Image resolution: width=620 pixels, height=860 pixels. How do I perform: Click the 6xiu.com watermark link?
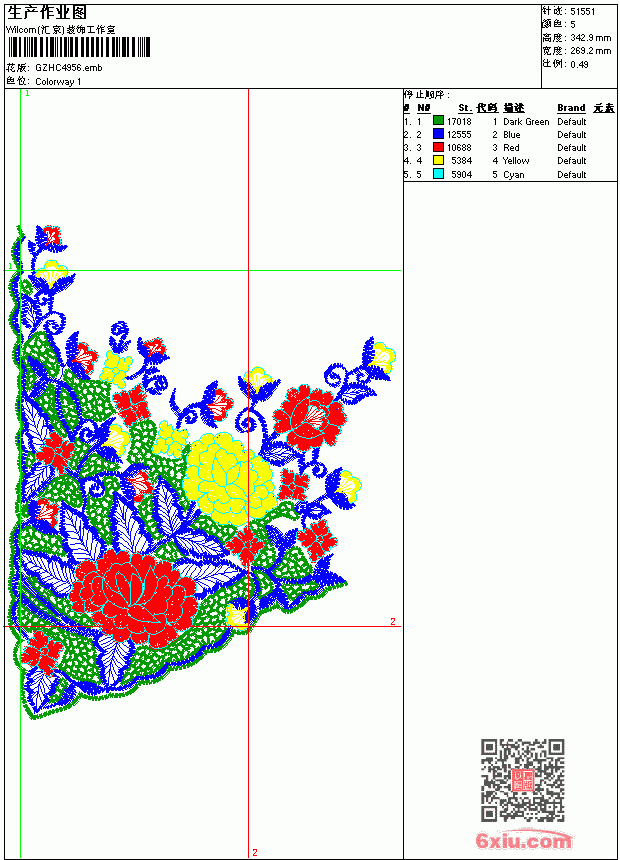[x=523, y=840]
